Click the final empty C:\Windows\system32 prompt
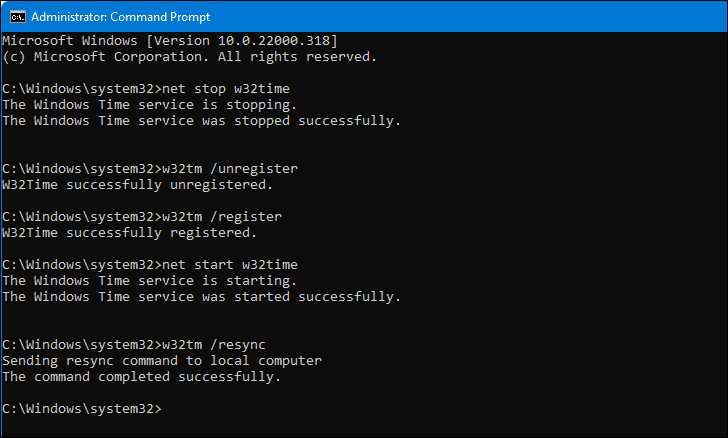Viewport: 728px width, 438px height. click(x=81, y=408)
